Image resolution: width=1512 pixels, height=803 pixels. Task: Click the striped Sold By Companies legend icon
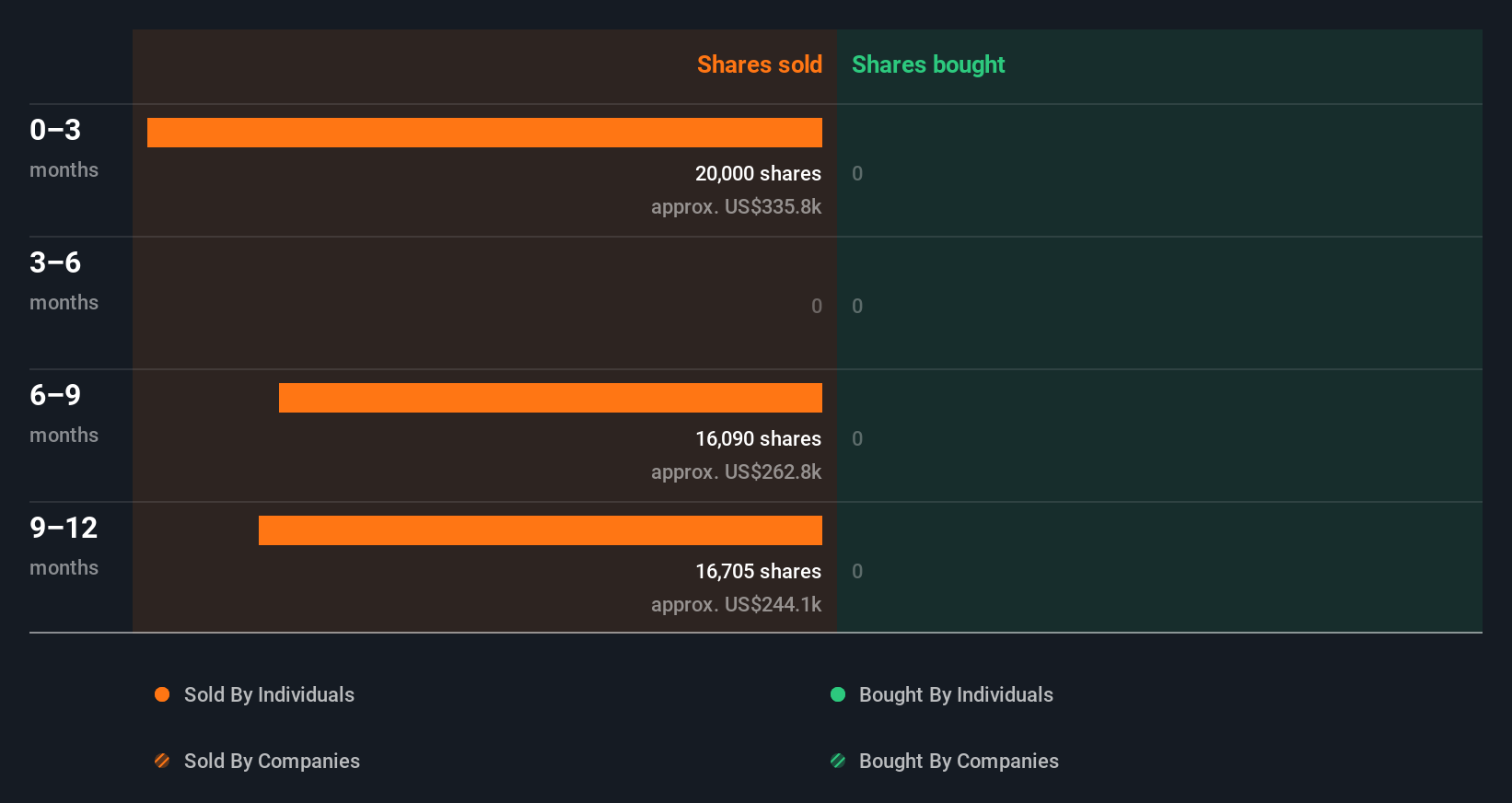click(162, 761)
